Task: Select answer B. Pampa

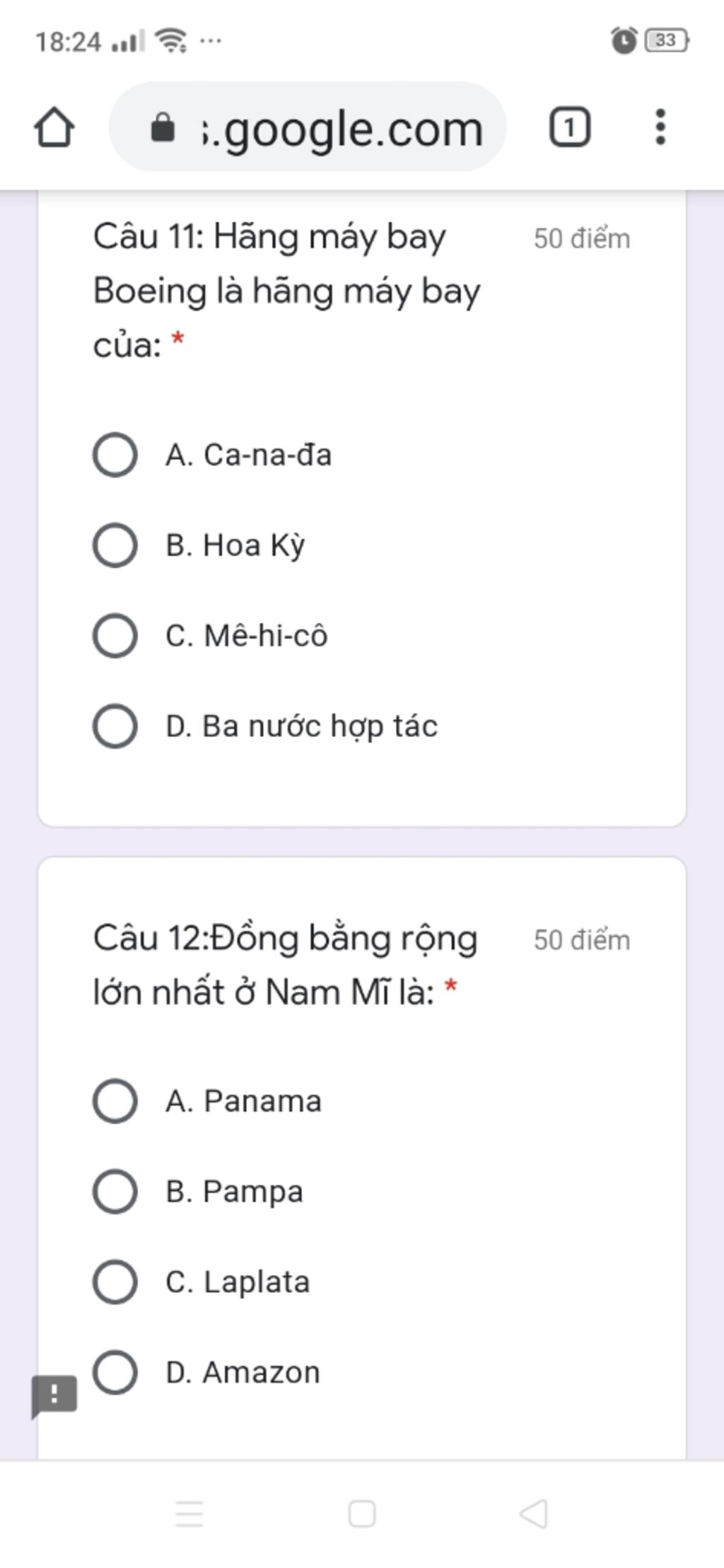Action: click(115, 1192)
